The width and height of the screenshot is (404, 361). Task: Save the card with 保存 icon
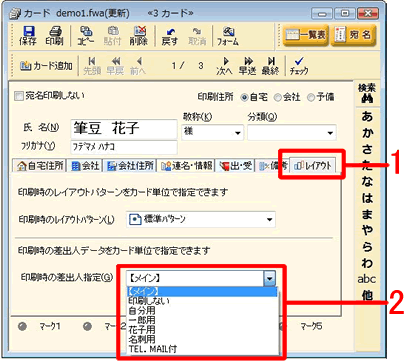point(28,36)
